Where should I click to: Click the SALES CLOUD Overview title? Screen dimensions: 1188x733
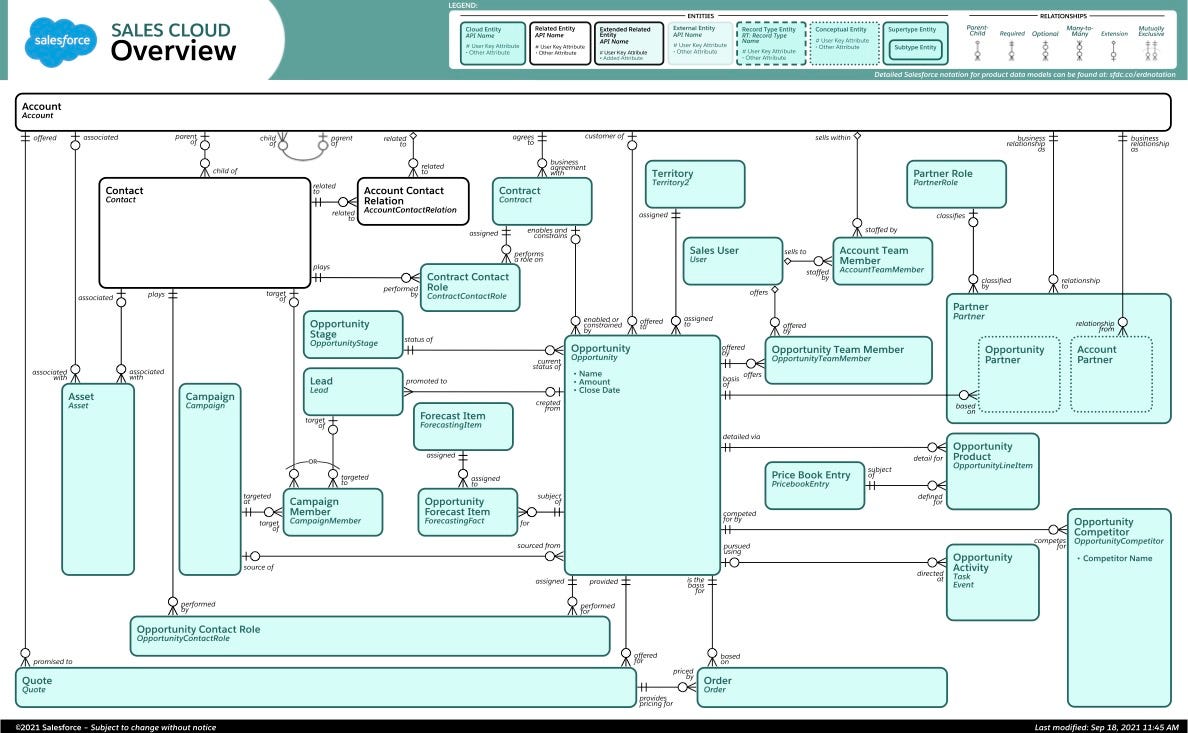point(173,42)
